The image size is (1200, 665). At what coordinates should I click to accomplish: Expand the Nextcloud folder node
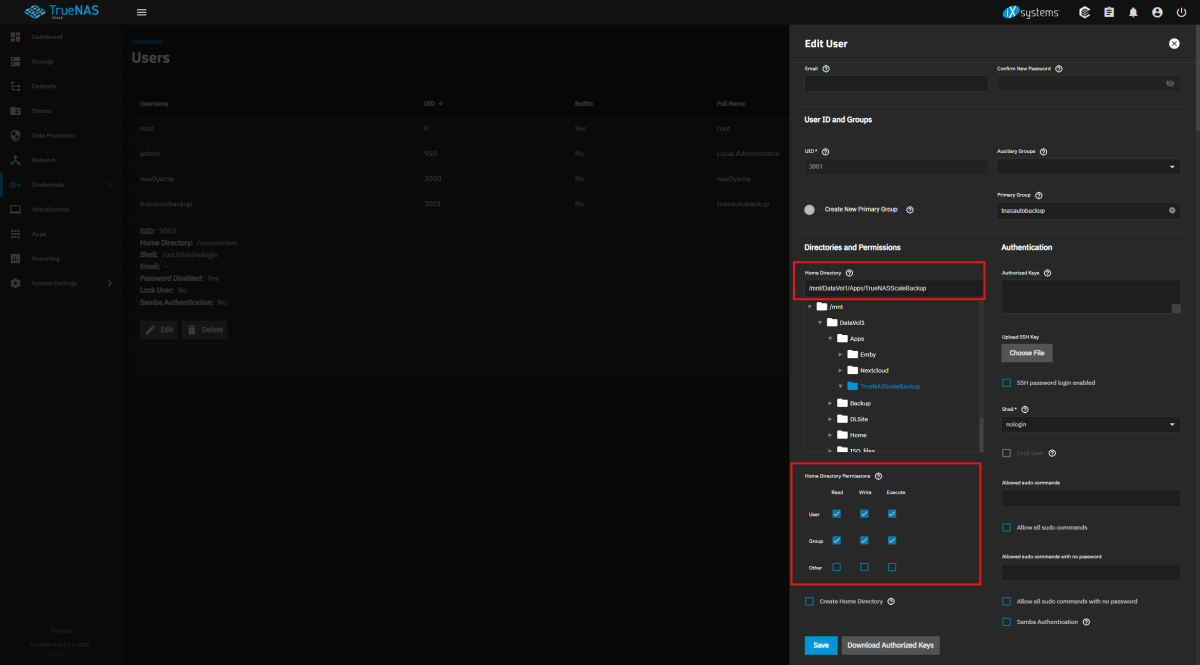[x=840, y=371]
